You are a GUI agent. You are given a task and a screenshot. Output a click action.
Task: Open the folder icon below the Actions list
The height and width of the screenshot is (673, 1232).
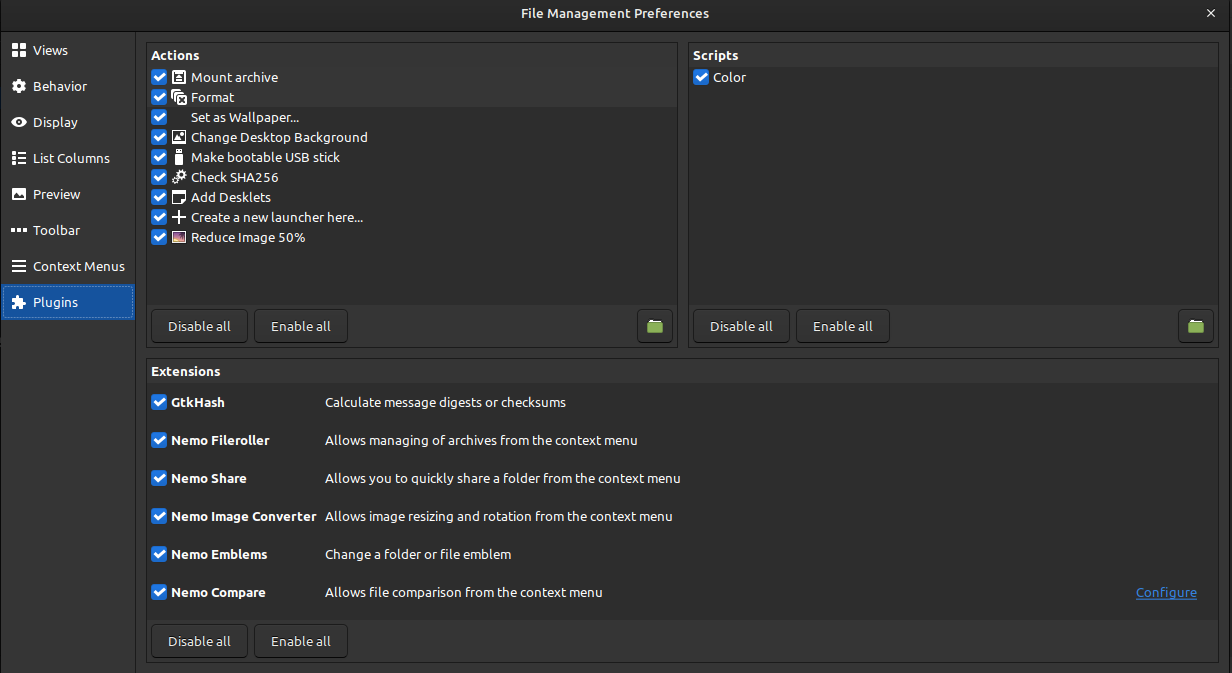click(655, 326)
